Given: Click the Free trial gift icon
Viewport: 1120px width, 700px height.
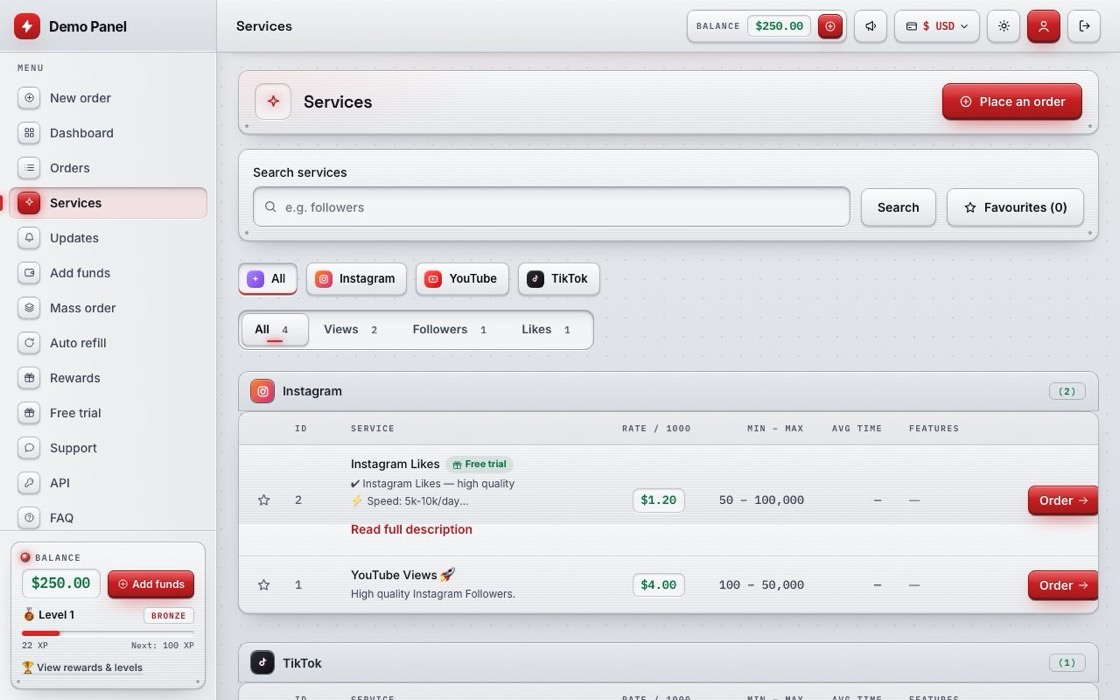Looking at the screenshot, I should pos(29,413).
